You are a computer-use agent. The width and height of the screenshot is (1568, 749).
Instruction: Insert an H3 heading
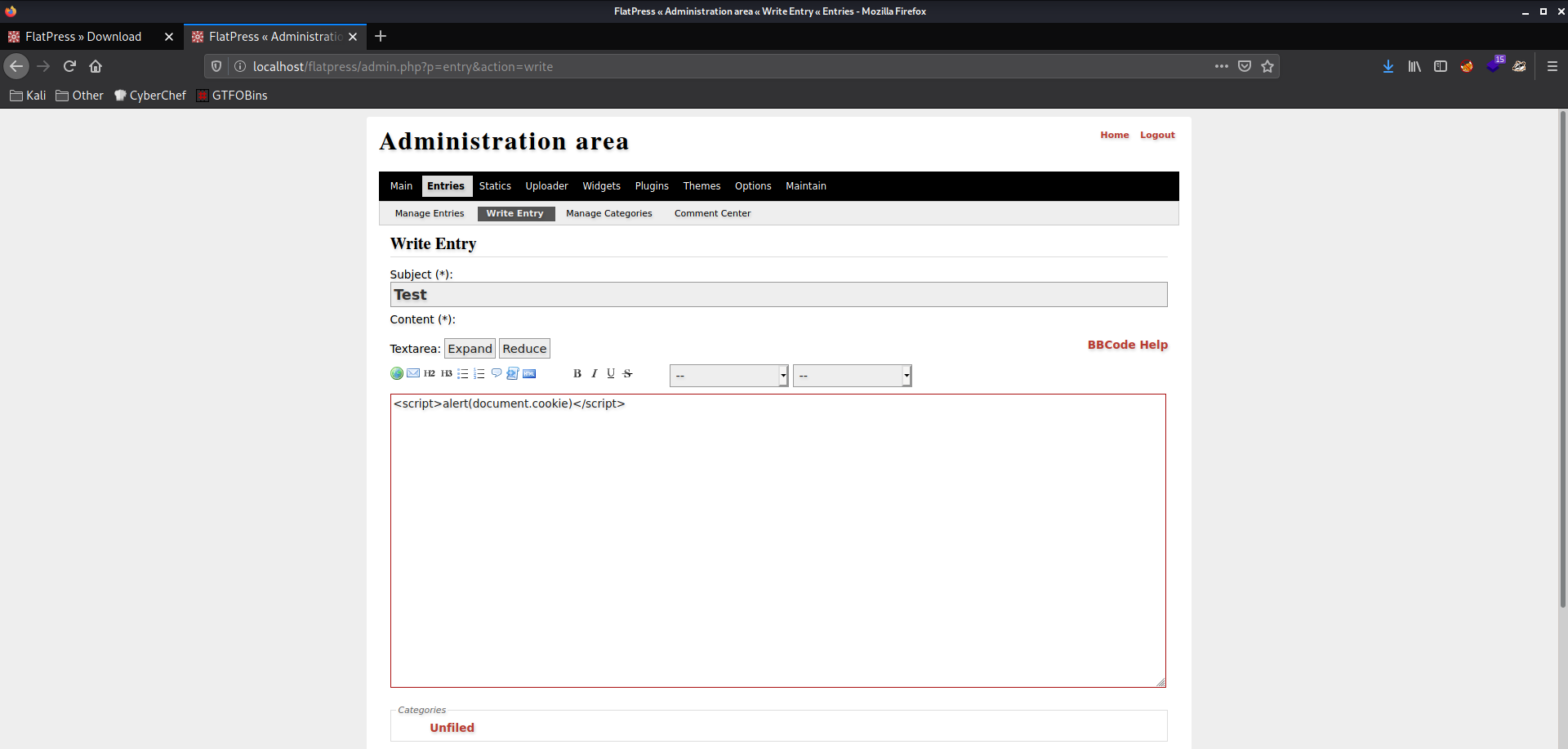446,373
